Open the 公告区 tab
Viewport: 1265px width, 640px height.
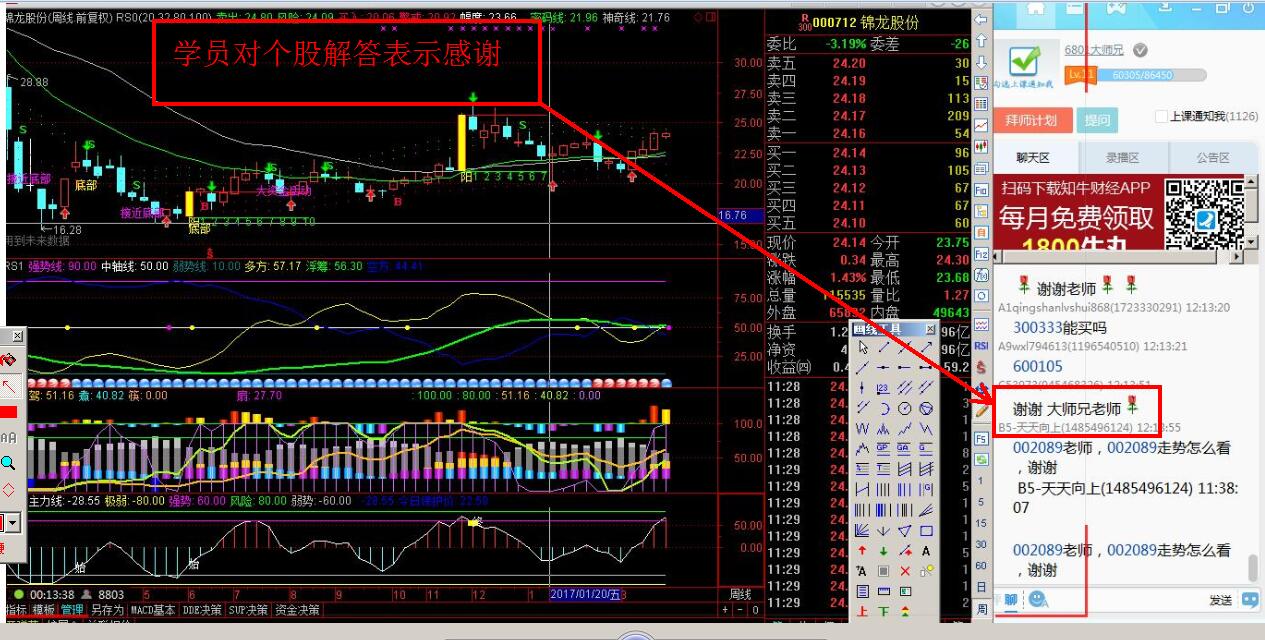1212,157
